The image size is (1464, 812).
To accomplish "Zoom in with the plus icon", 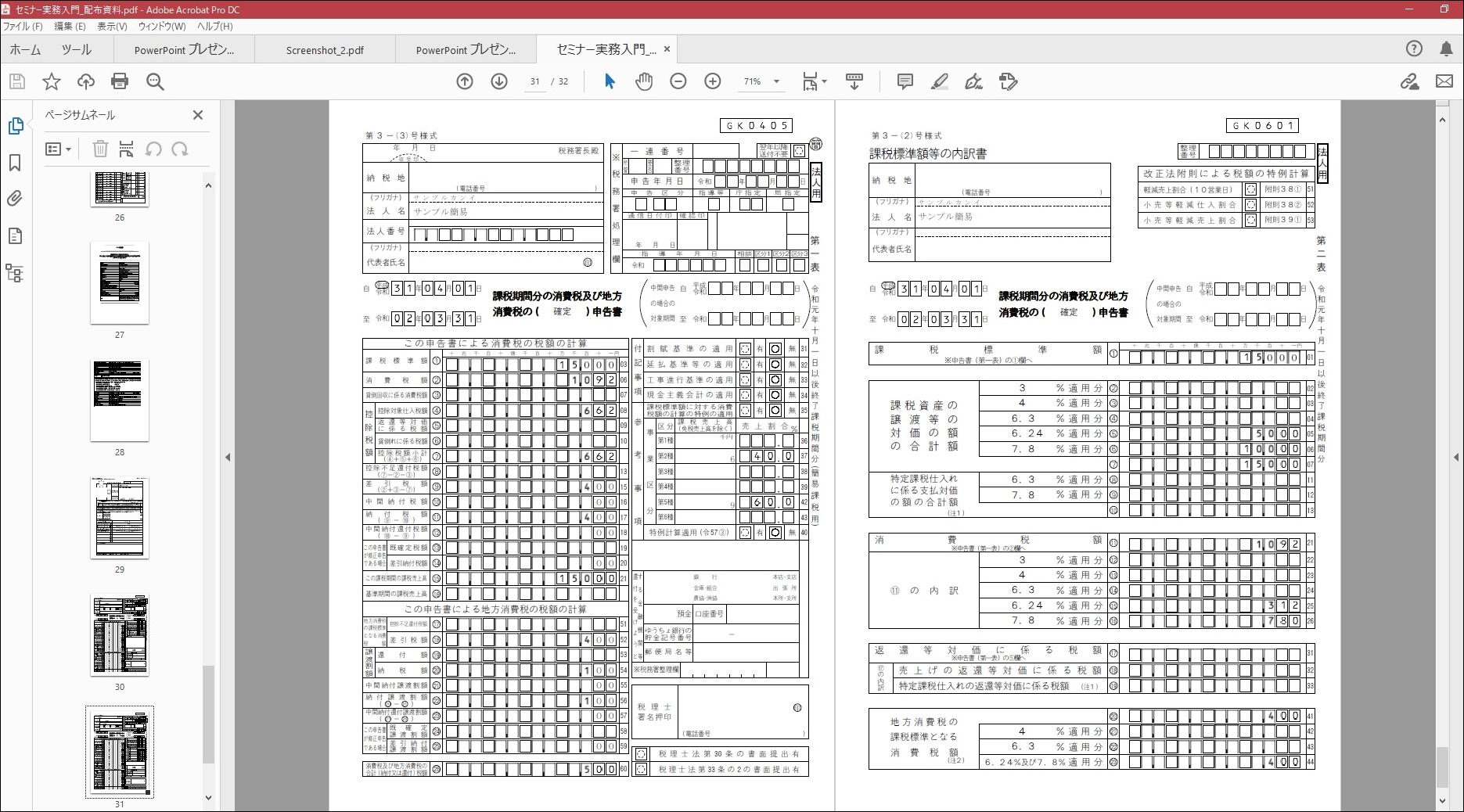I will [x=712, y=81].
